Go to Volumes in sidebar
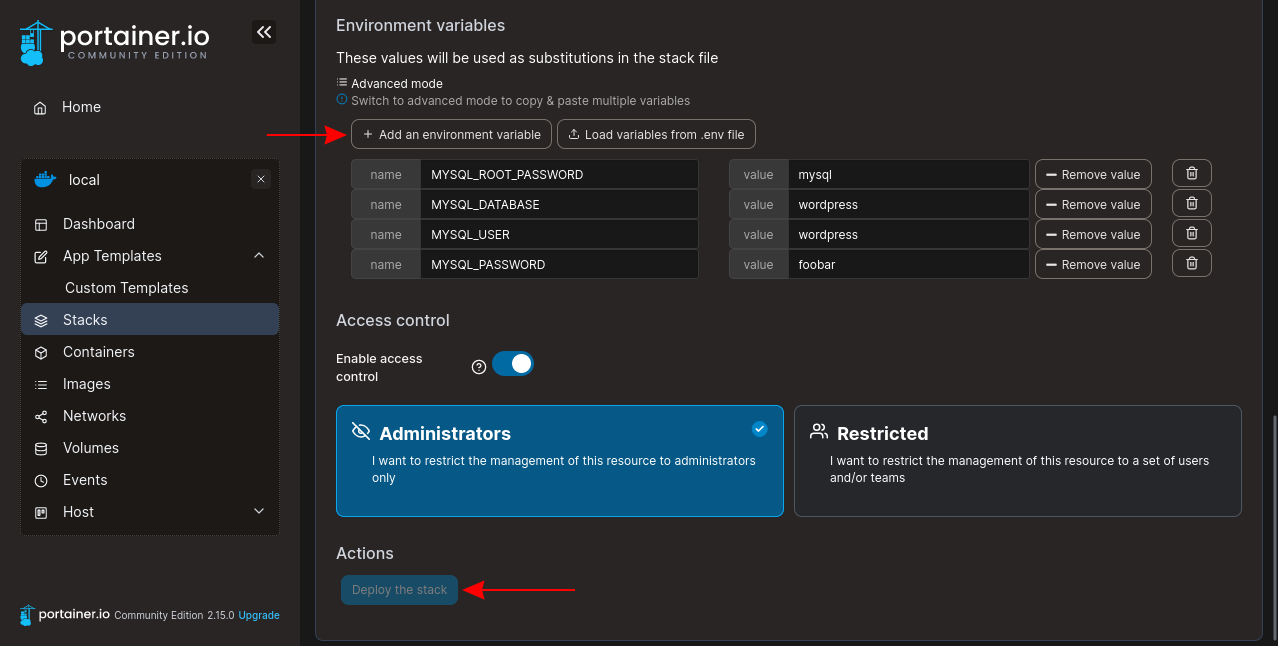 (x=90, y=448)
